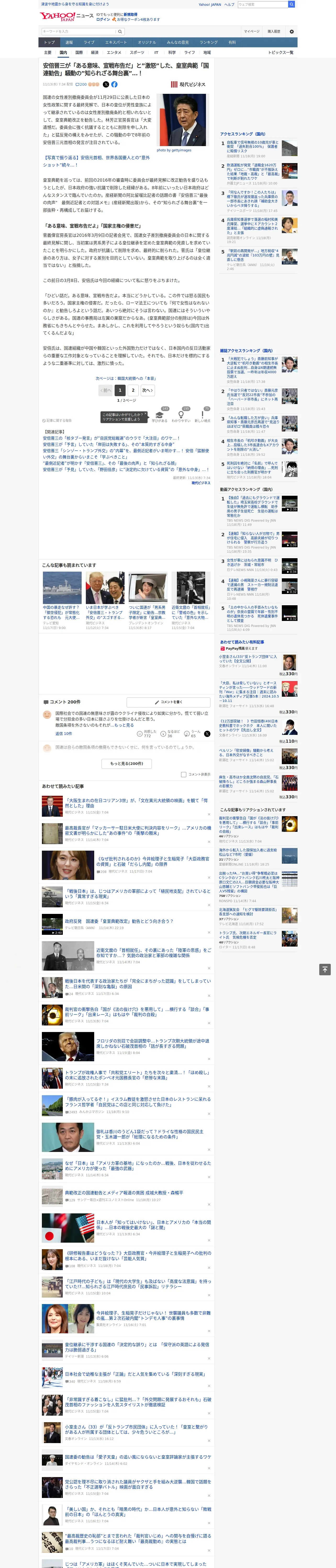Open settings via the gear icon
The height and width of the screenshot is (1568, 336).
(292, 32)
